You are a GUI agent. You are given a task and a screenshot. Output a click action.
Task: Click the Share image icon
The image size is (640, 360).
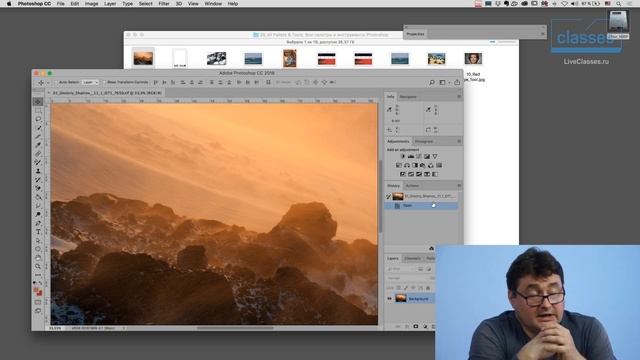(x=457, y=82)
